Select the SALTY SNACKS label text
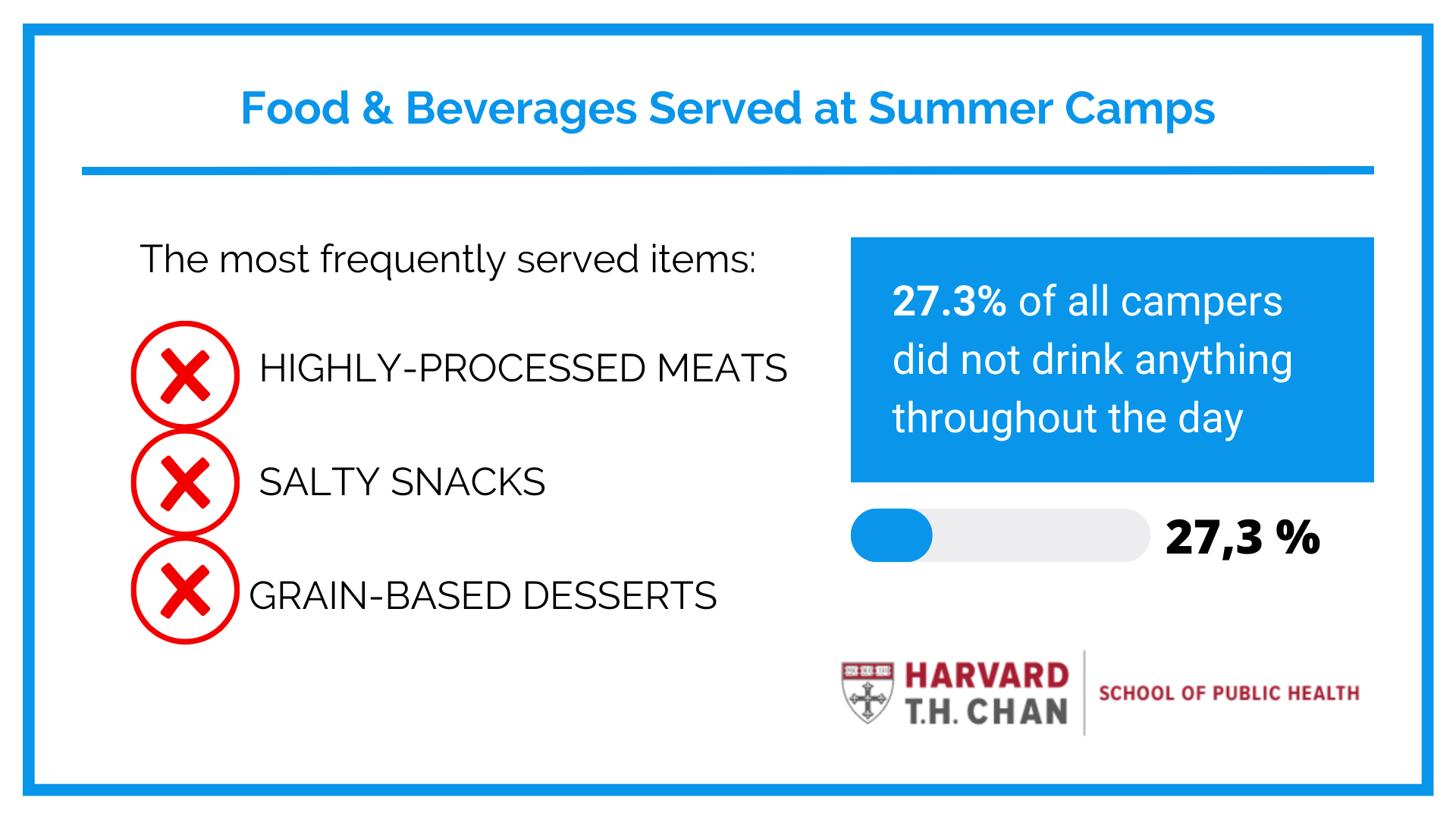 pos(402,482)
